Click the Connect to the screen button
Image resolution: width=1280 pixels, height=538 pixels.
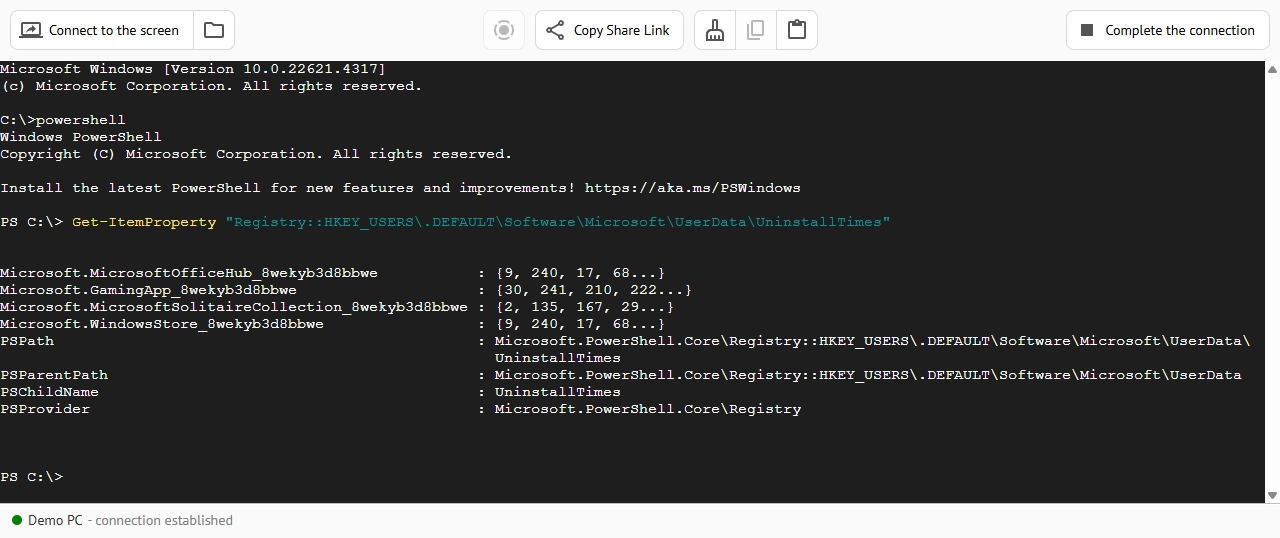(x=101, y=30)
